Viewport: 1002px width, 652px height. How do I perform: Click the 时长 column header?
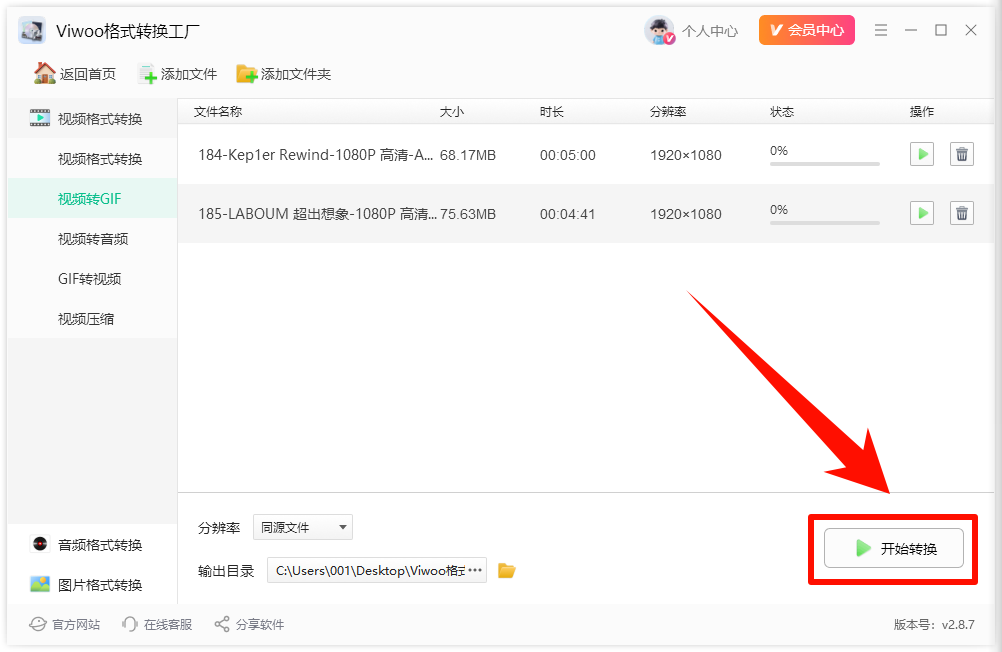tap(551, 111)
